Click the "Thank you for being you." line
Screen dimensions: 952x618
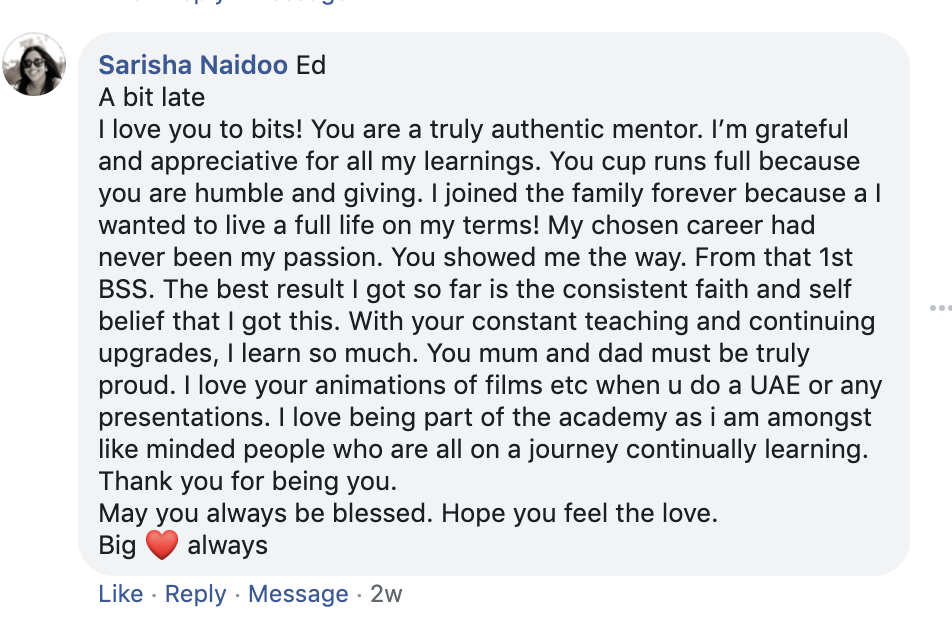(248, 482)
